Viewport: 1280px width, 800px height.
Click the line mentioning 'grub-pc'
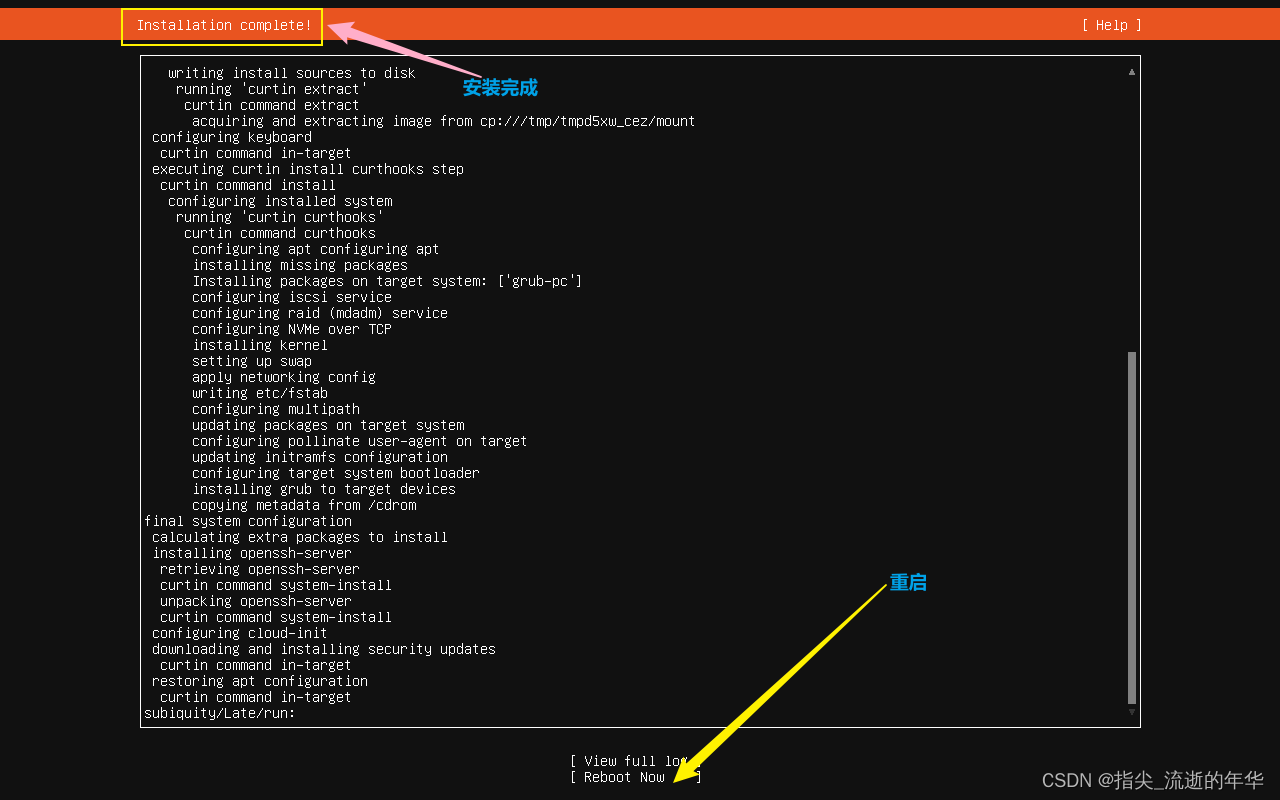(387, 281)
